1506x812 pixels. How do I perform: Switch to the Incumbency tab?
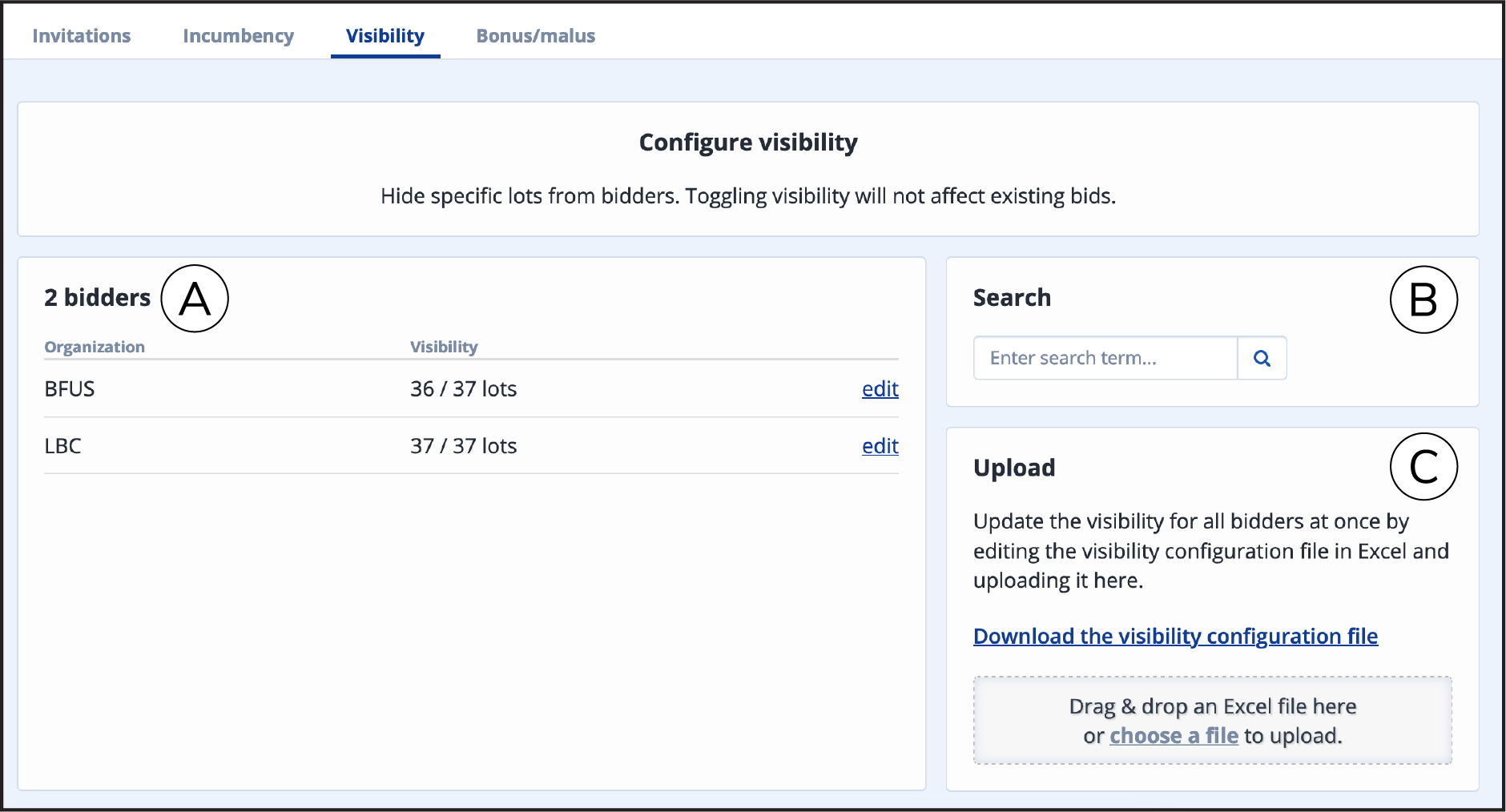click(238, 36)
